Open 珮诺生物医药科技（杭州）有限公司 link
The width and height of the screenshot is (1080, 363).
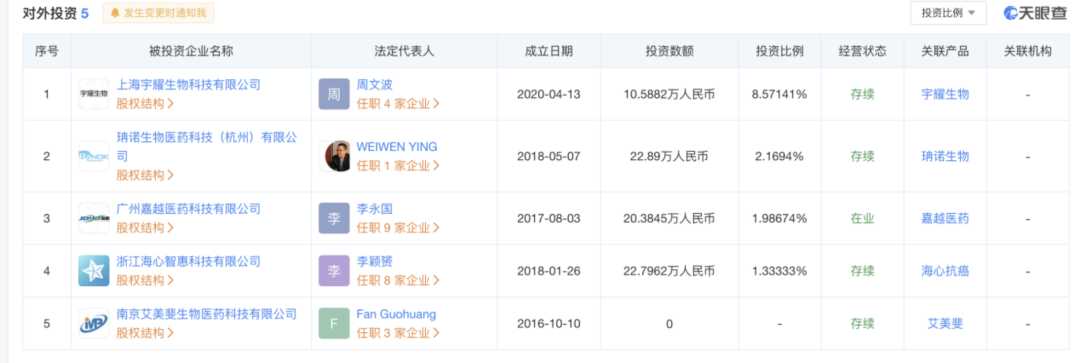[x=207, y=147]
